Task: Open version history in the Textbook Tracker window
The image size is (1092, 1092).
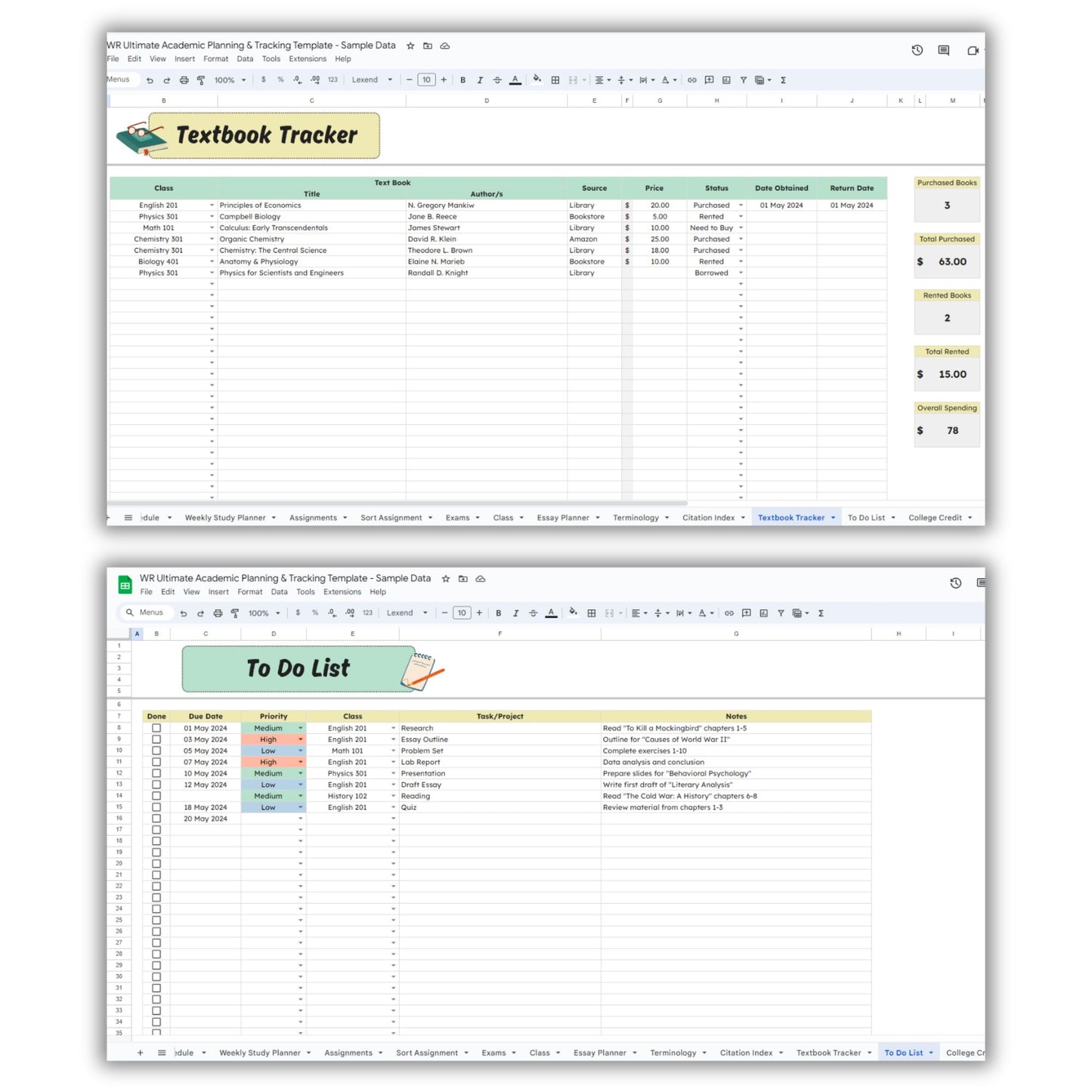Action: point(917,51)
